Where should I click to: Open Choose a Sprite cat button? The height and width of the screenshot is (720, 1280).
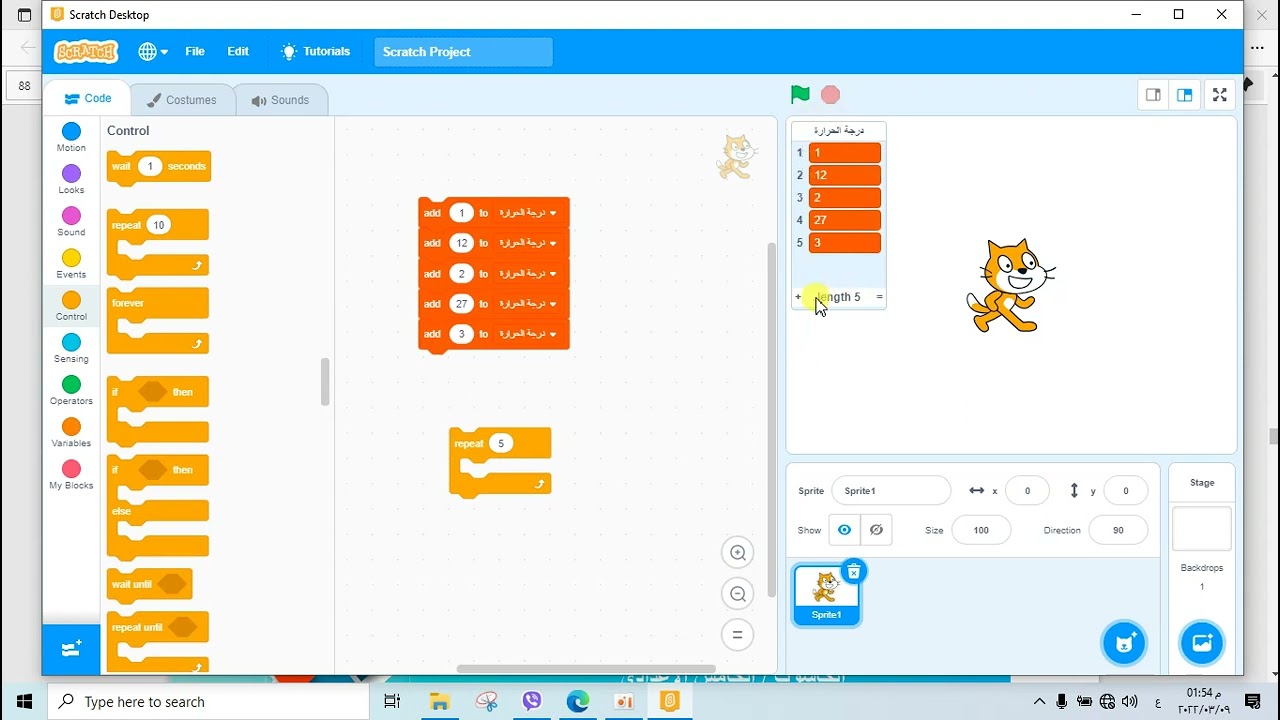pos(1124,643)
